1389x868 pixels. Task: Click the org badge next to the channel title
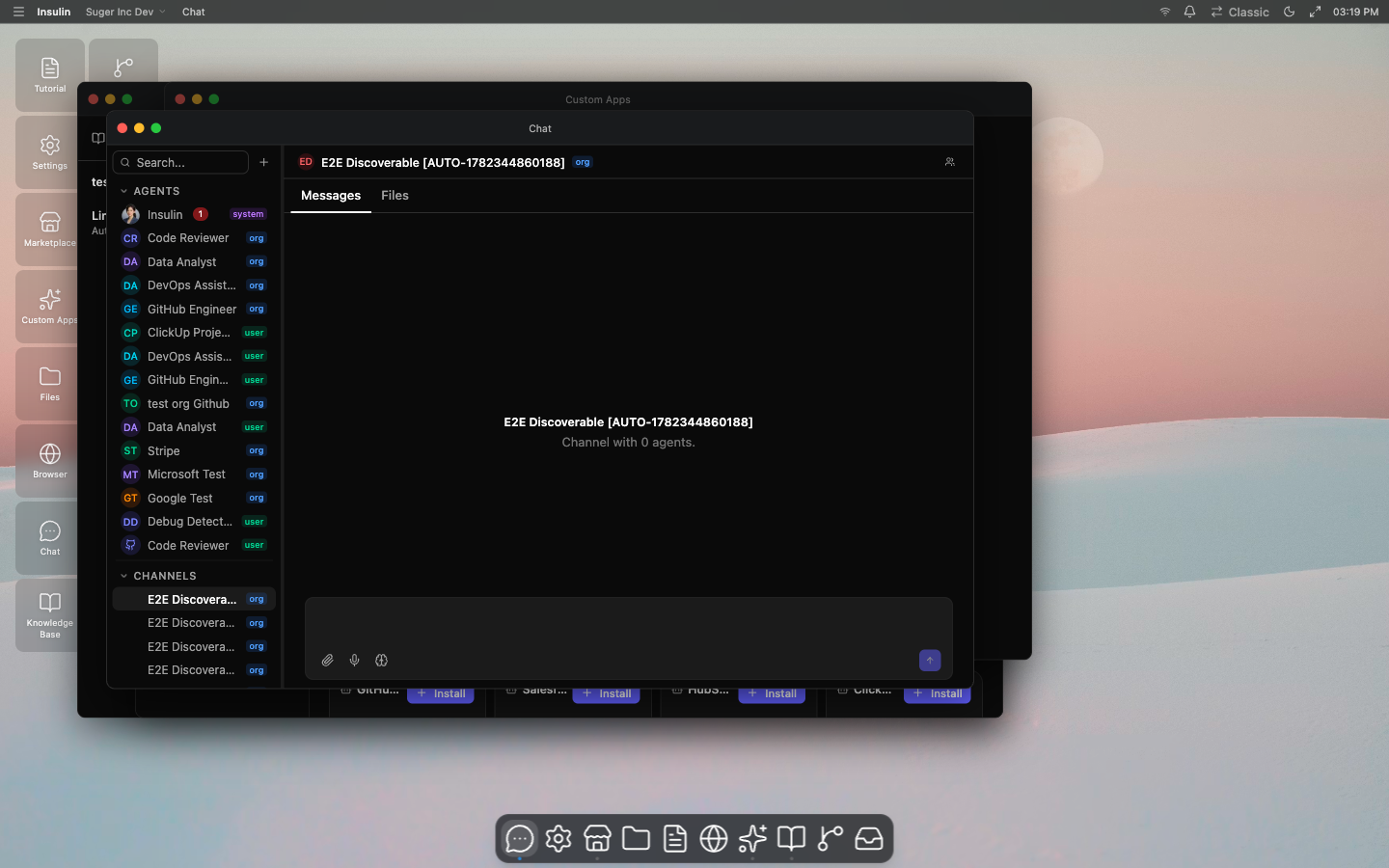[x=583, y=162]
